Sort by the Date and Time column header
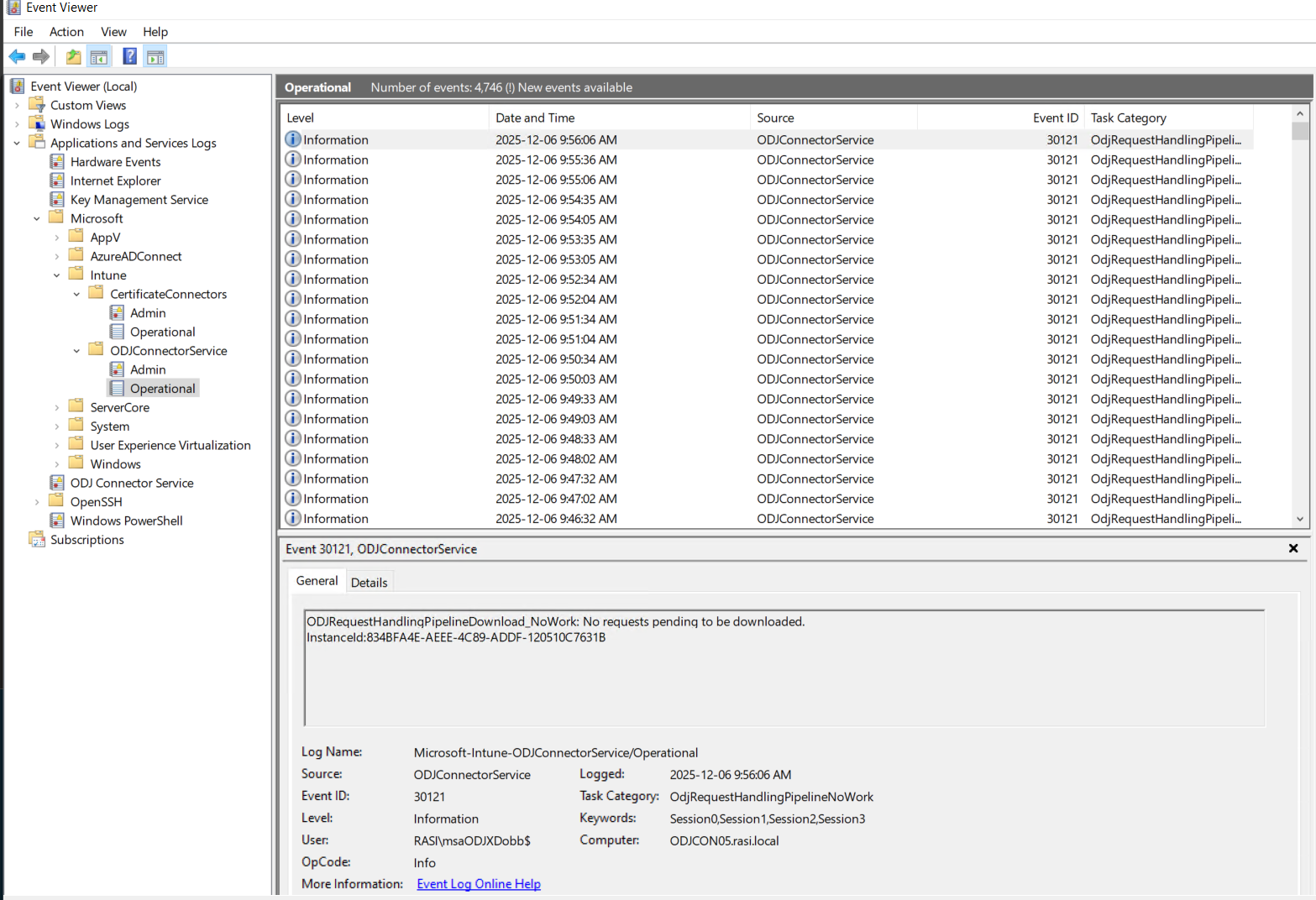This screenshot has width=1316, height=900. coord(620,118)
